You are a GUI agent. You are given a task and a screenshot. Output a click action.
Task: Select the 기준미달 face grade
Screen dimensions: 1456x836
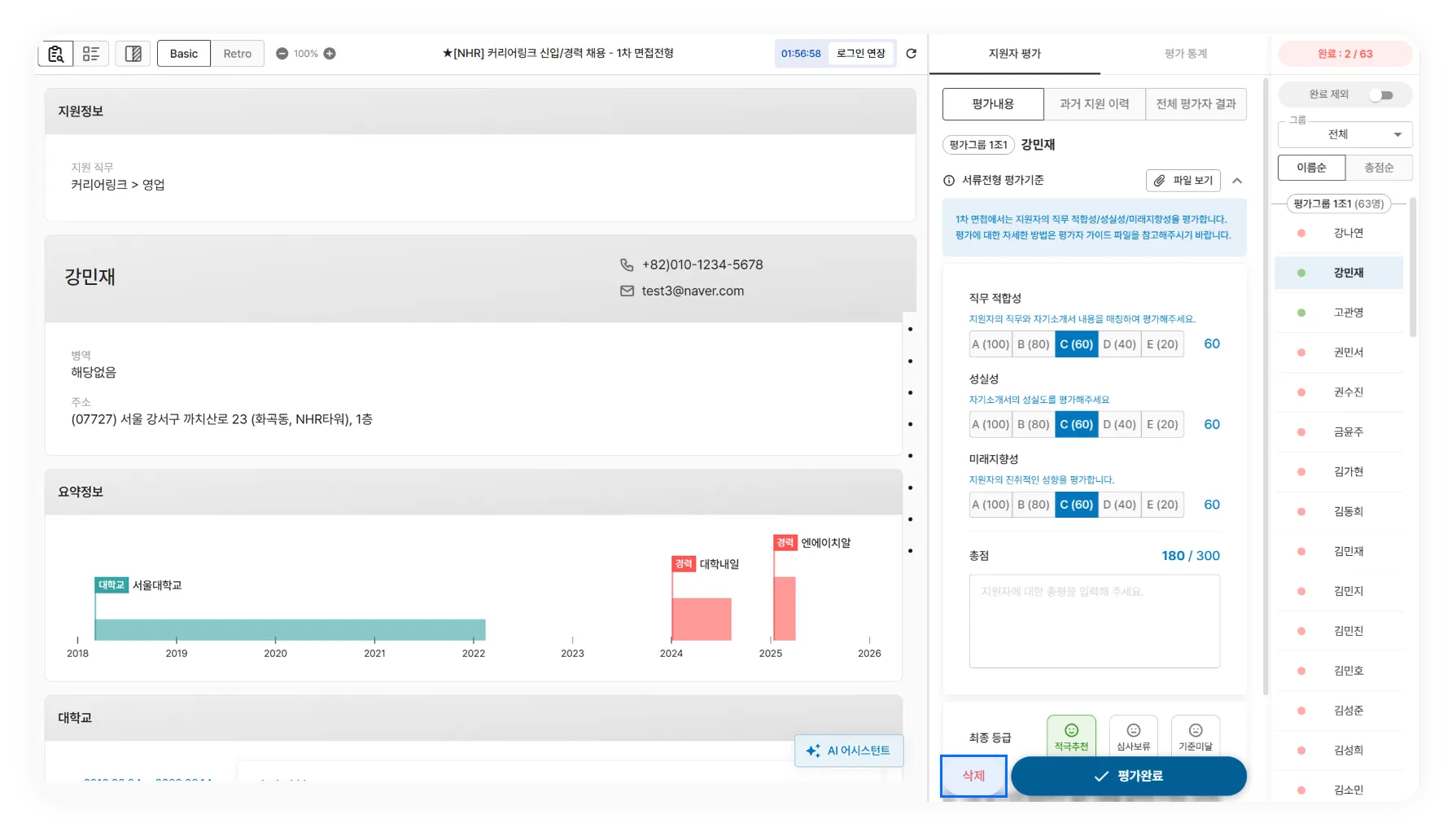pos(1195,736)
